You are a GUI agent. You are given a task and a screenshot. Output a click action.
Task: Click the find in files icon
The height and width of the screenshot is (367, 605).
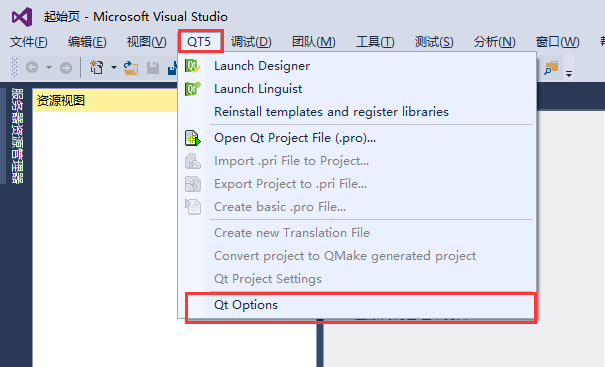551,68
